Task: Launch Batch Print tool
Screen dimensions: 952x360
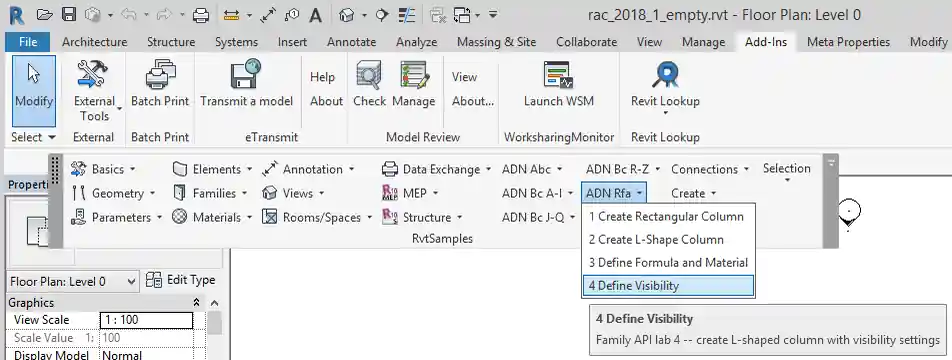Action: click(160, 84)
